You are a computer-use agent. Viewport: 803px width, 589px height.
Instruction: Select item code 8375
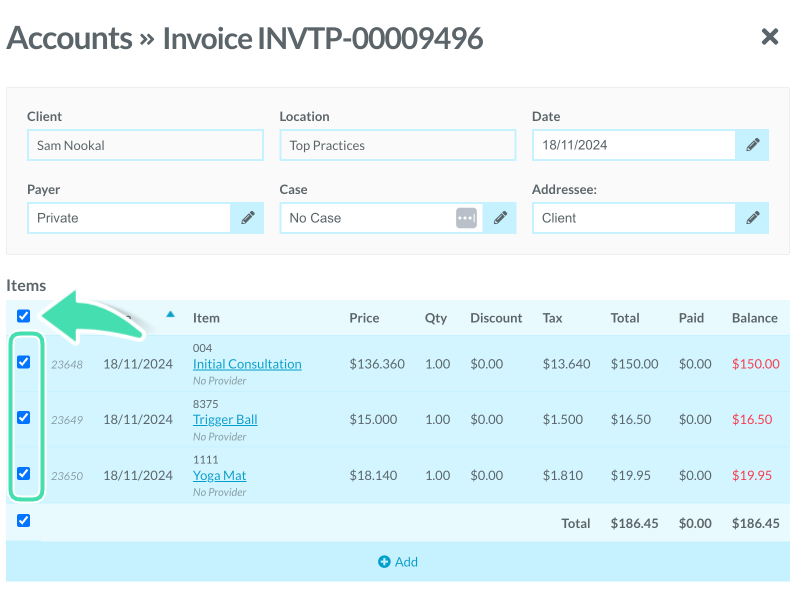coord(205,404)
